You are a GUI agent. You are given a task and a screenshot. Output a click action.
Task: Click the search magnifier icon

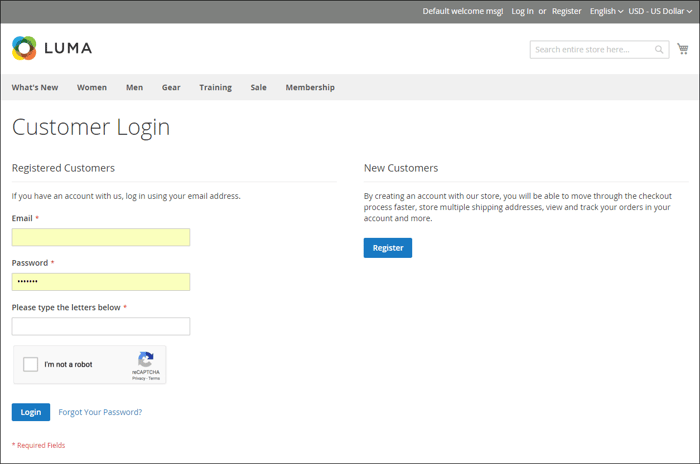pos(659,49)
